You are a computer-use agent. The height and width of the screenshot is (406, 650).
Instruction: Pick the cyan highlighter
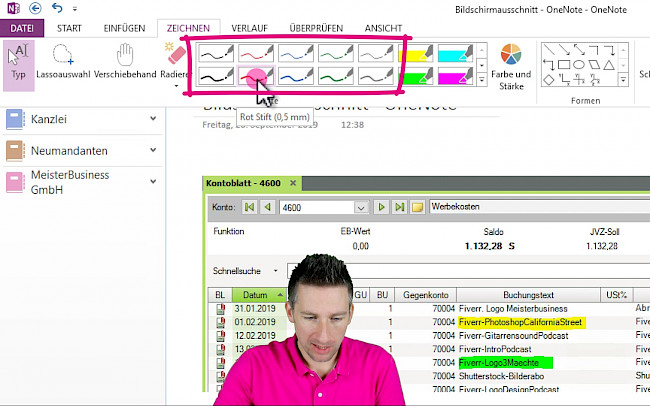click(456, 53)
